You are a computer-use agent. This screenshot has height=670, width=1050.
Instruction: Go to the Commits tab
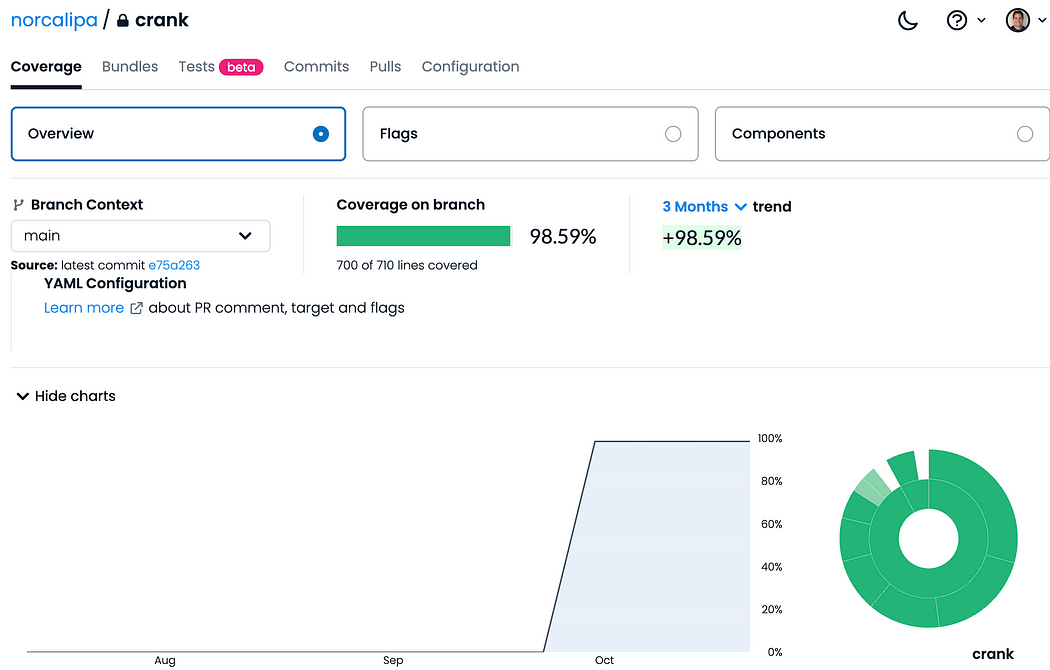pos(317,67)
